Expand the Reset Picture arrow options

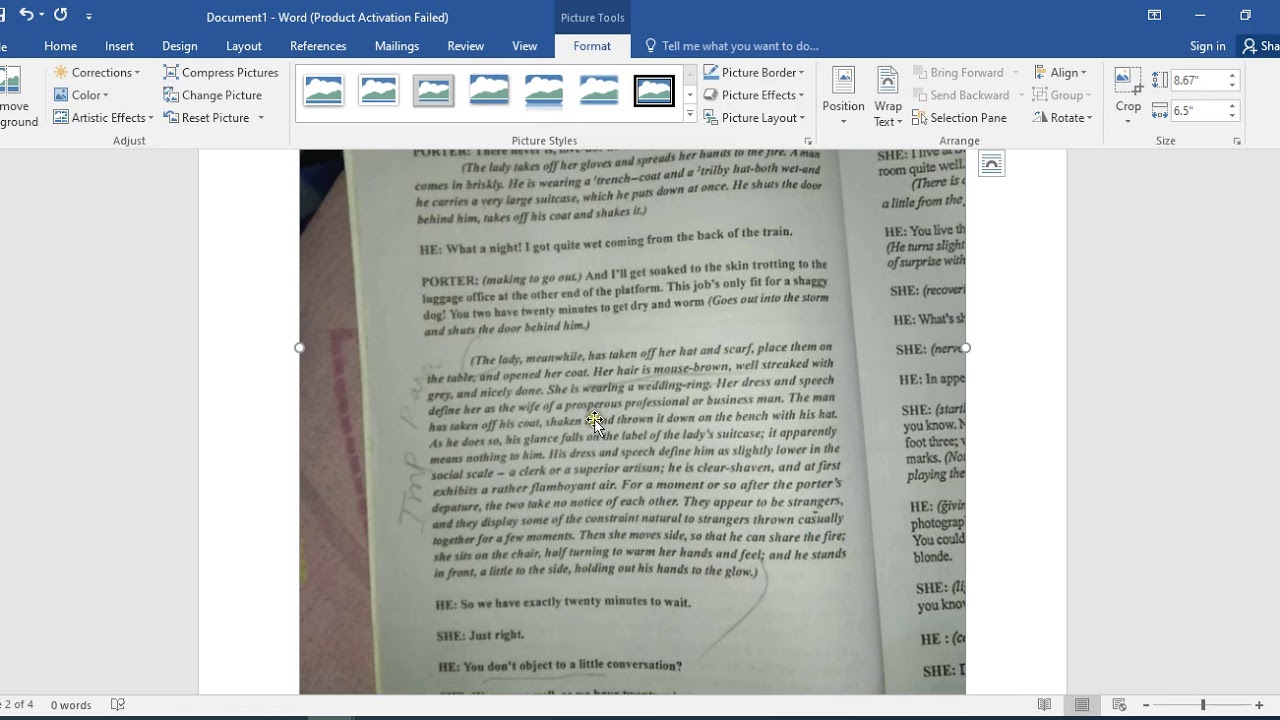[x=261, y=118]
